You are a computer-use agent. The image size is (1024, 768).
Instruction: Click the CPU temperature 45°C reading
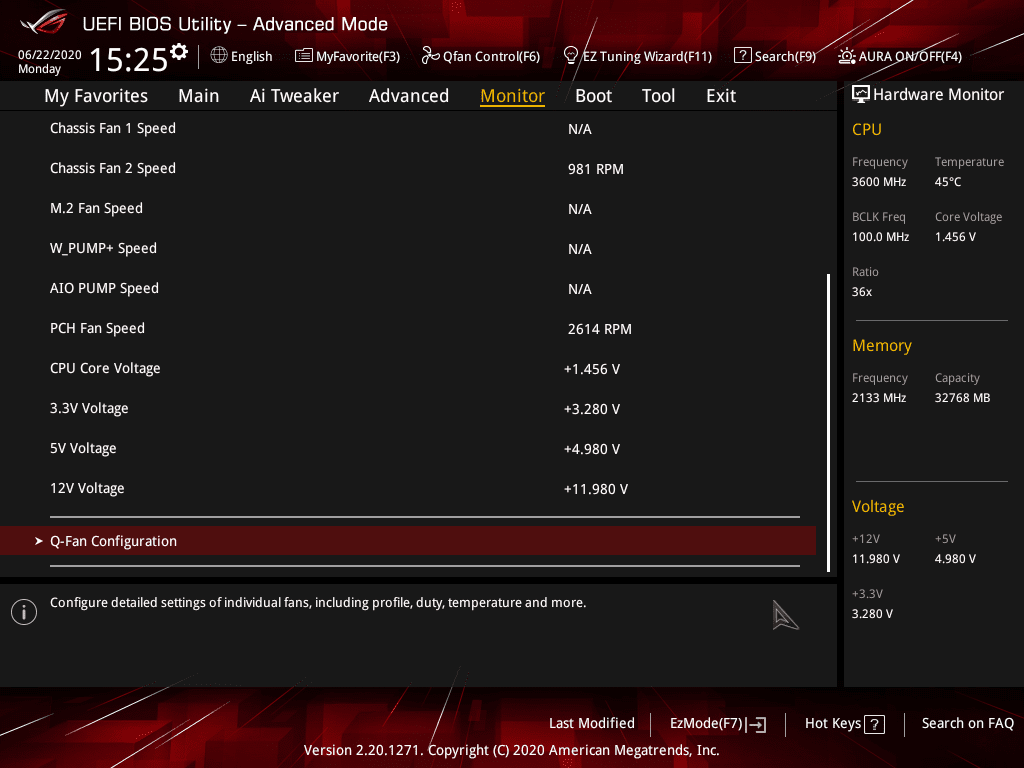[948, 182]
